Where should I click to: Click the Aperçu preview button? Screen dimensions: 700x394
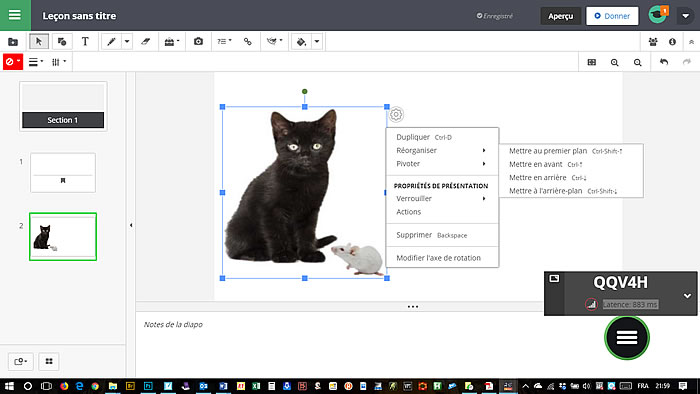point(561,16)
